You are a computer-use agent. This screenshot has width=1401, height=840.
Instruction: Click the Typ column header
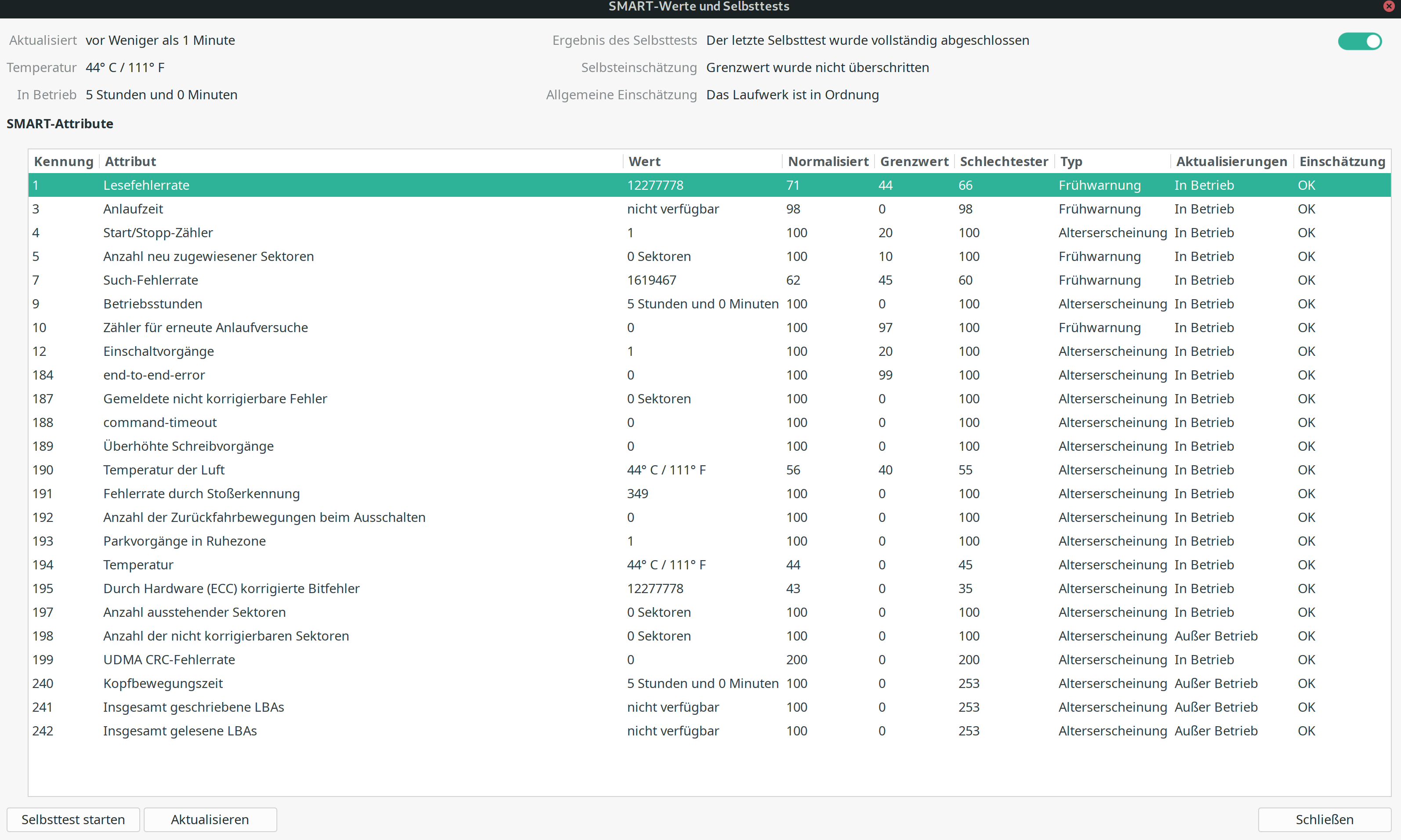1071,161
